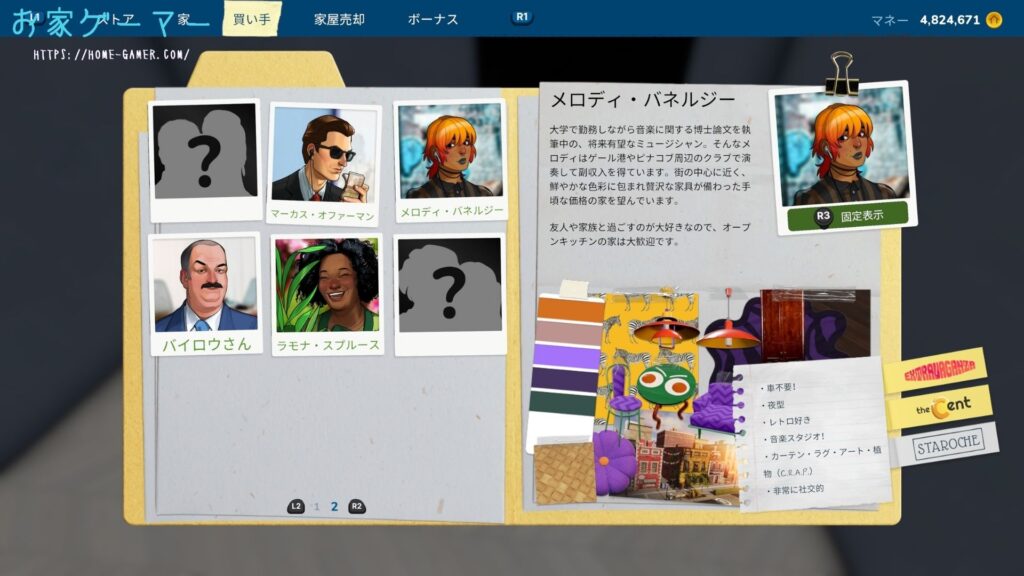Click the gold coin money icon
This screenshot has height=576, width=1024.
tap(993, 20)
